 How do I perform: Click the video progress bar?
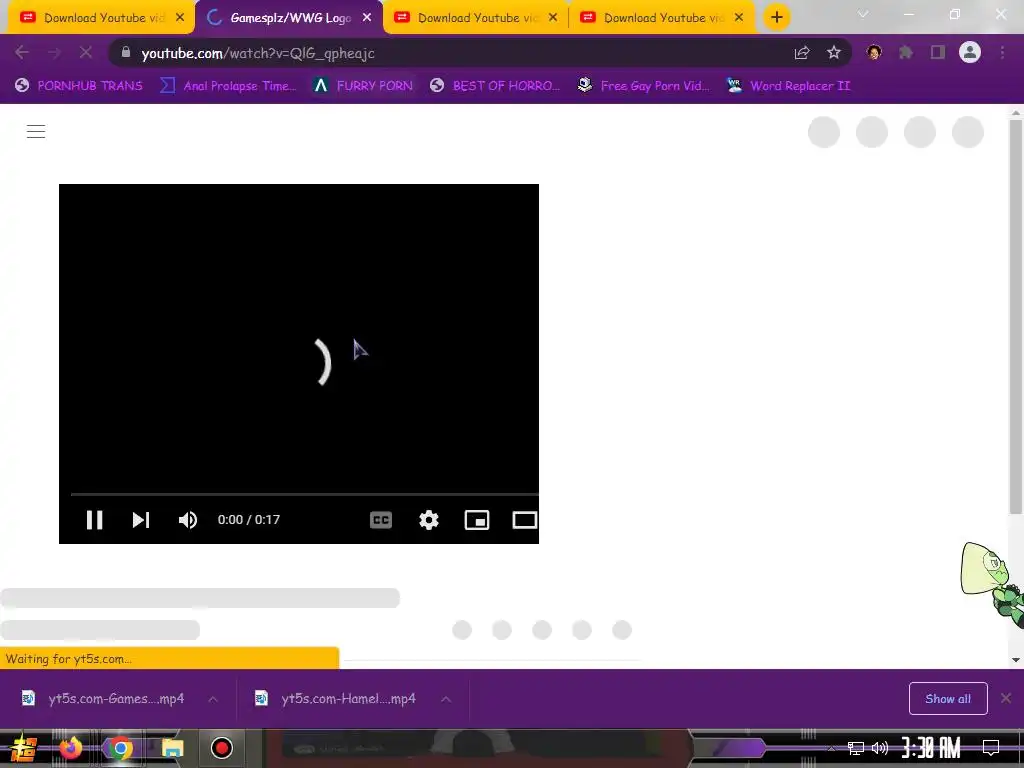pyautogui.click(x=304, y=494)
